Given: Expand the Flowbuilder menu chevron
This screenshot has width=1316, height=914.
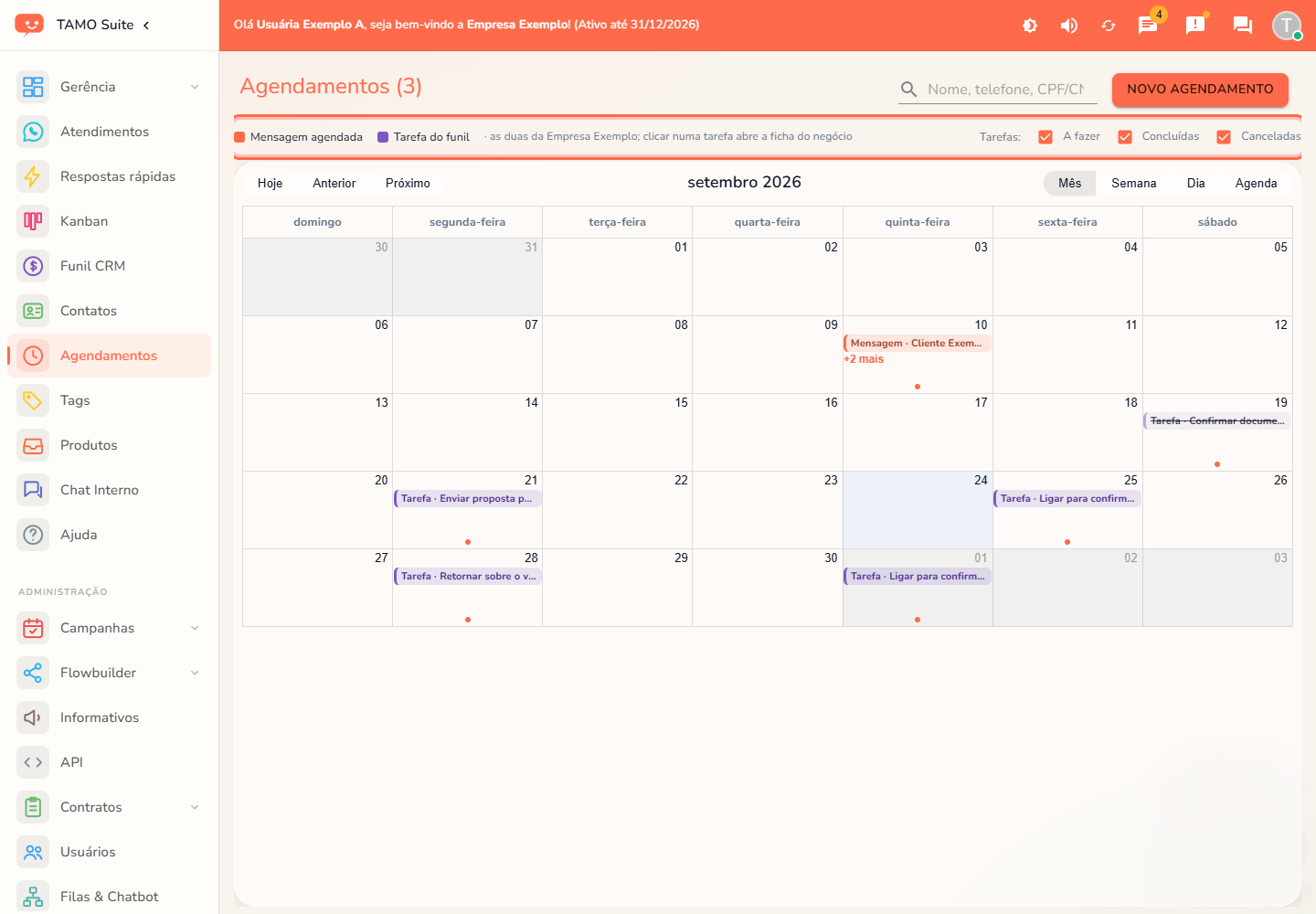Looking at the screenshot, I should pos(195,673).
